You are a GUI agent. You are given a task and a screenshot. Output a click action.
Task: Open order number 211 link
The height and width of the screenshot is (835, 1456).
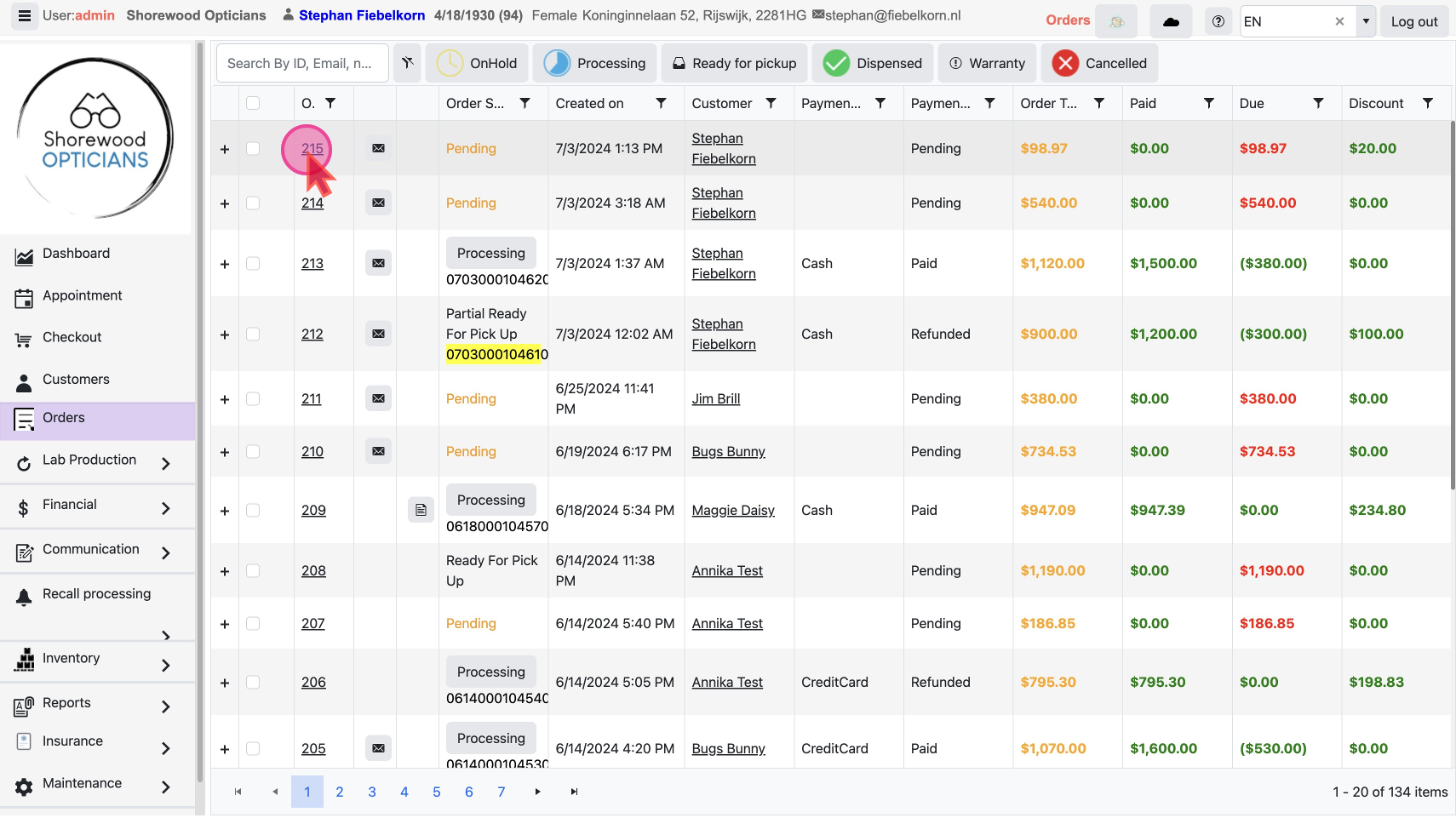[311, 399]
